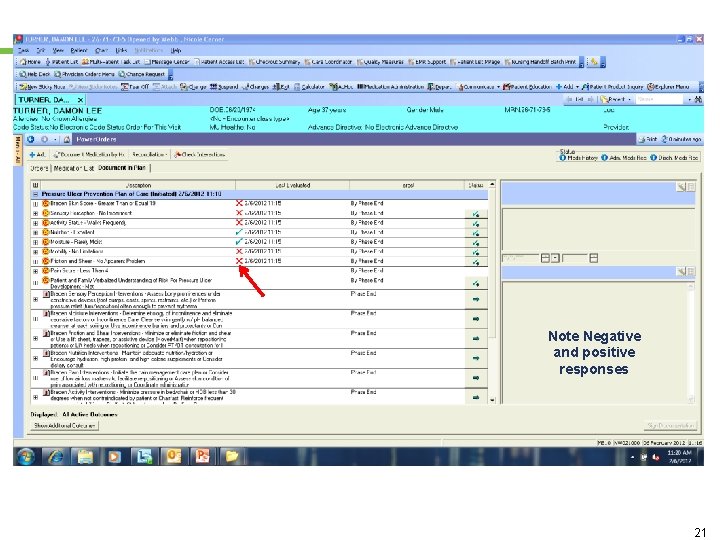Image resolution: width=720 pixels, height=540 pixels.
Task: Close the TURNER, DA... patient tab
Action: point(80,100)
